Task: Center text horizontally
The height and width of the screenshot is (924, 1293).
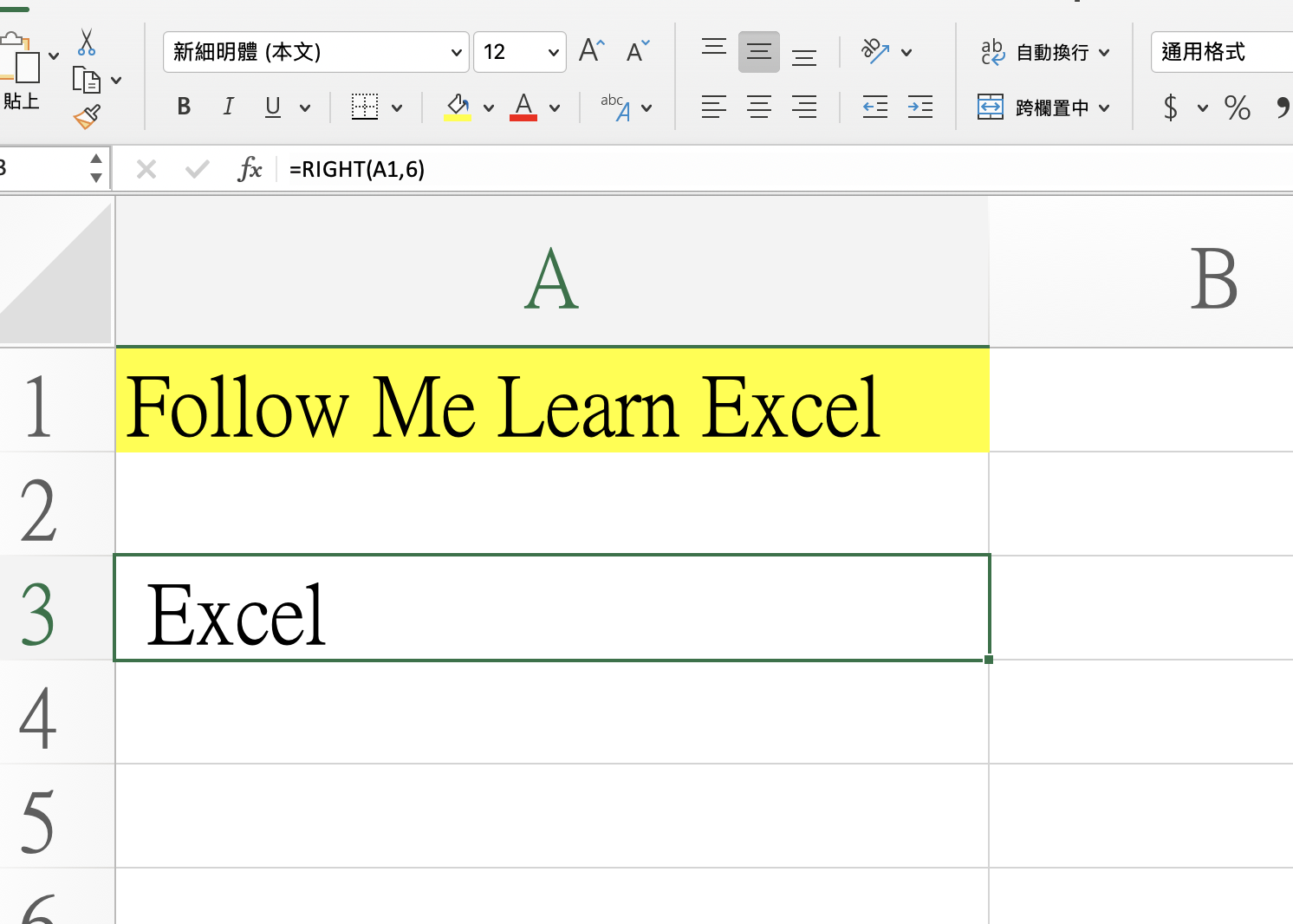Action: [759, 107]
